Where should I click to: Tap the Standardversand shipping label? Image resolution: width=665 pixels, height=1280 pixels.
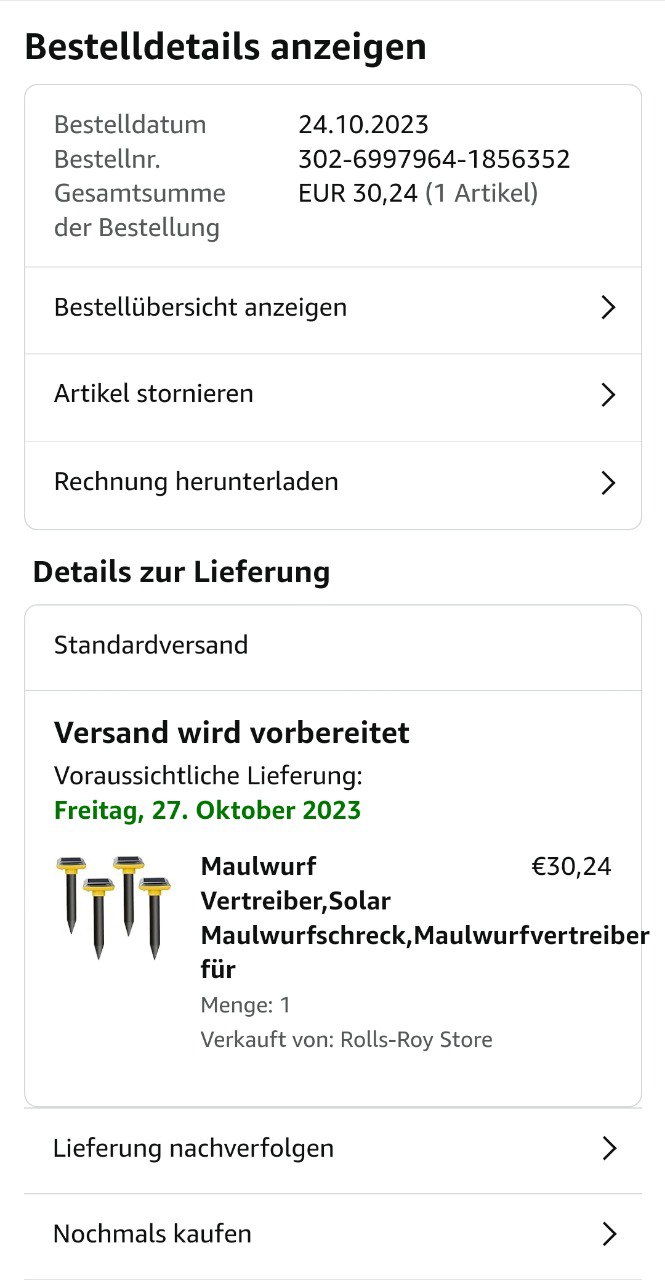pos(151,645)
